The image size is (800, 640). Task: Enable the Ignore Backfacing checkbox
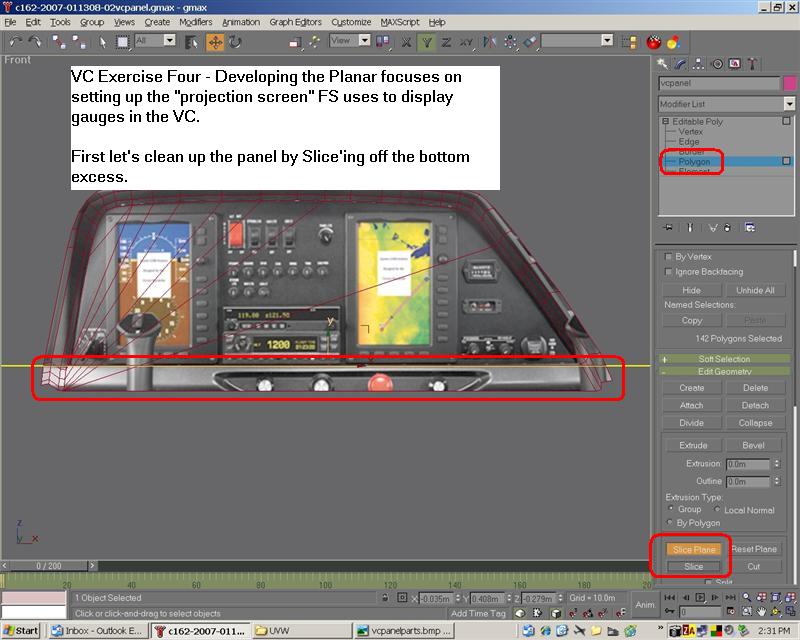coord(668,272)
